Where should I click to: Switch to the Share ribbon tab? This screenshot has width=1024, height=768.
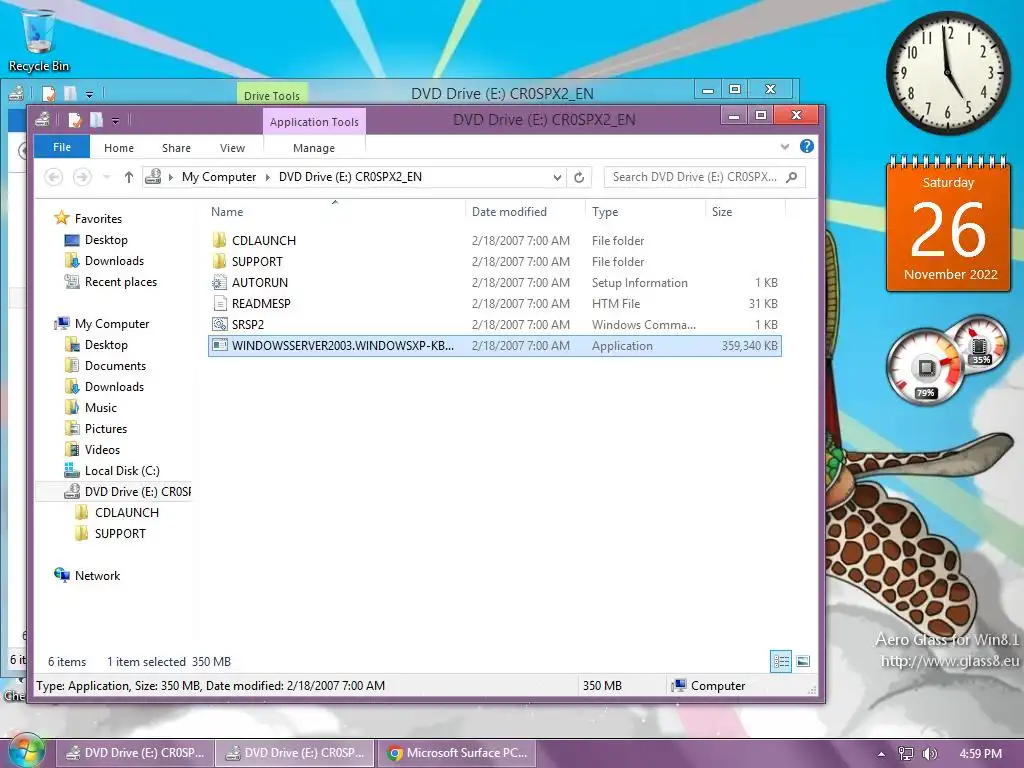point(176,148)
